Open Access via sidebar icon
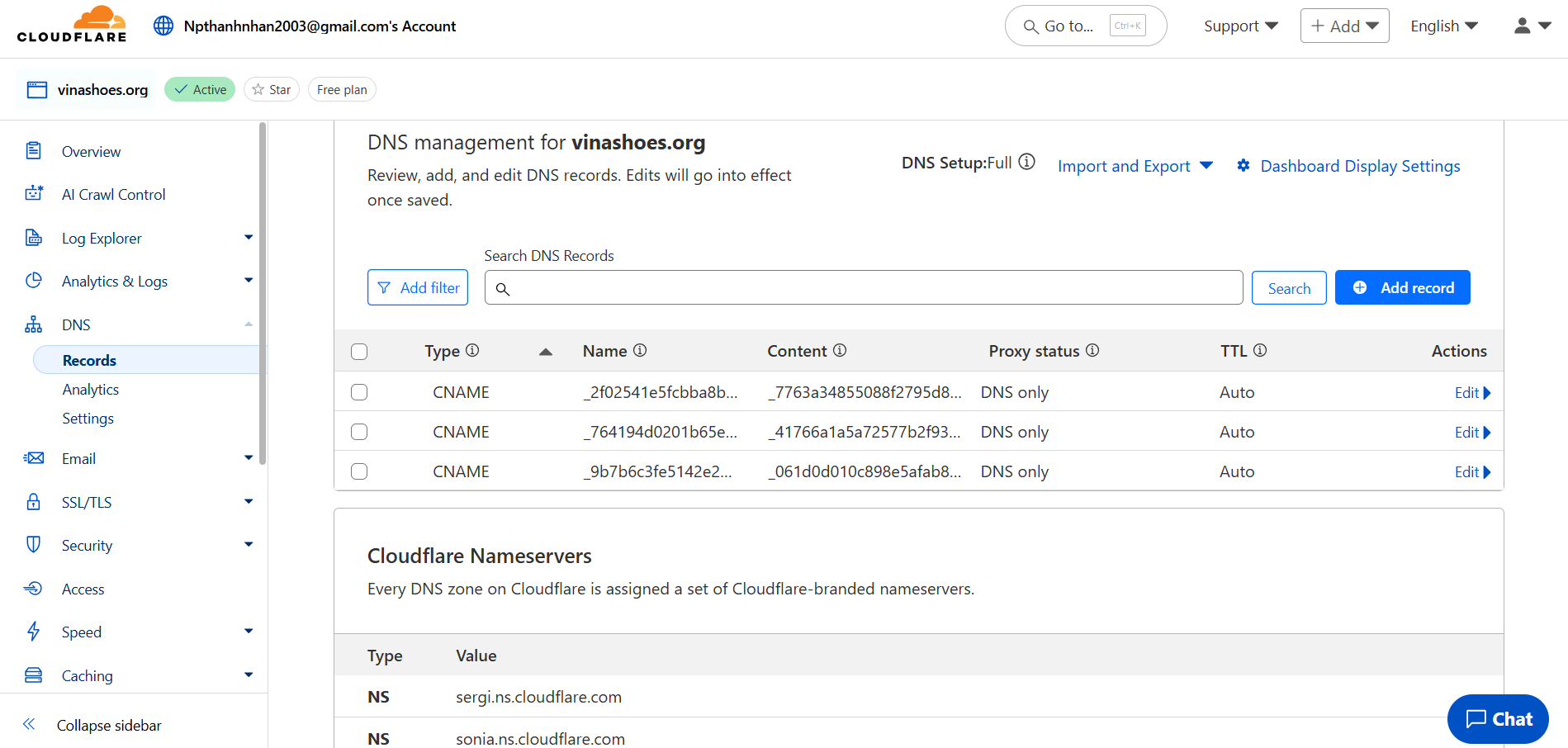 pos(34,588)
